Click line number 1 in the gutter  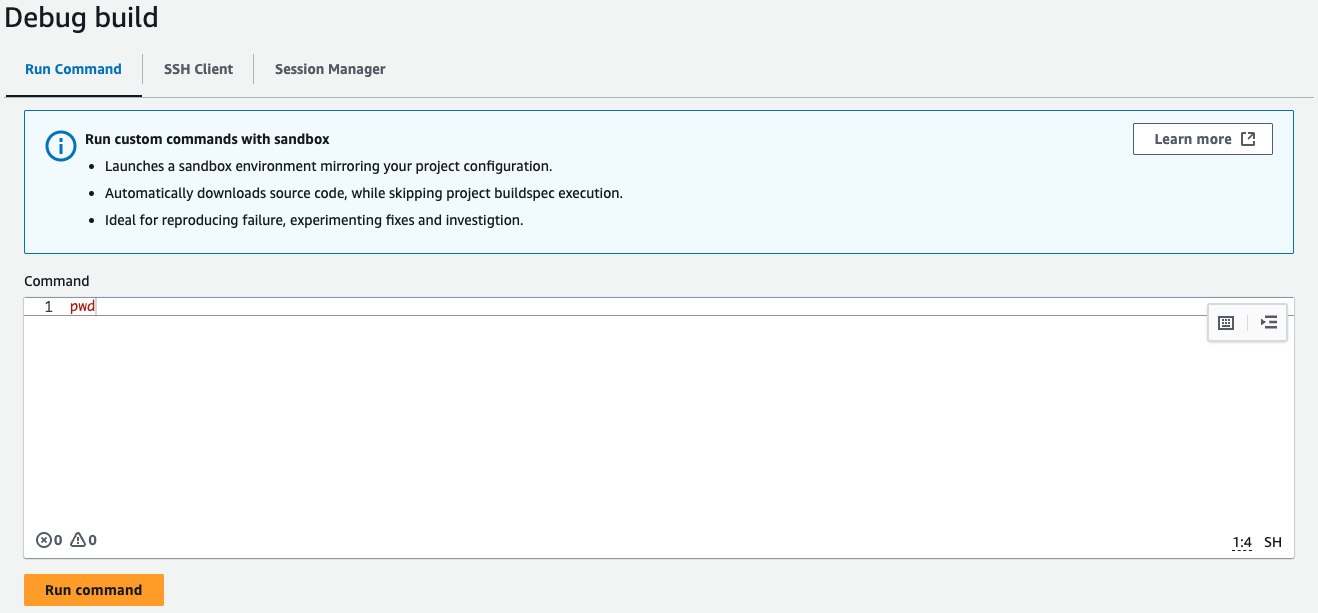click(x=48, y=307)
